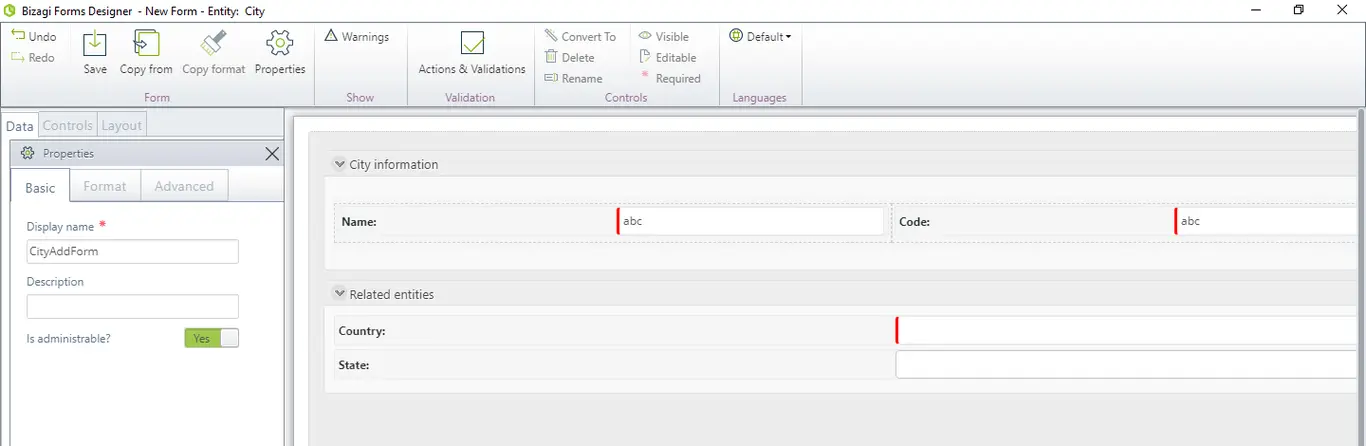Toggle the Is administrable switch
This screenshot has width=1366, height=446.
coord(212,338)
